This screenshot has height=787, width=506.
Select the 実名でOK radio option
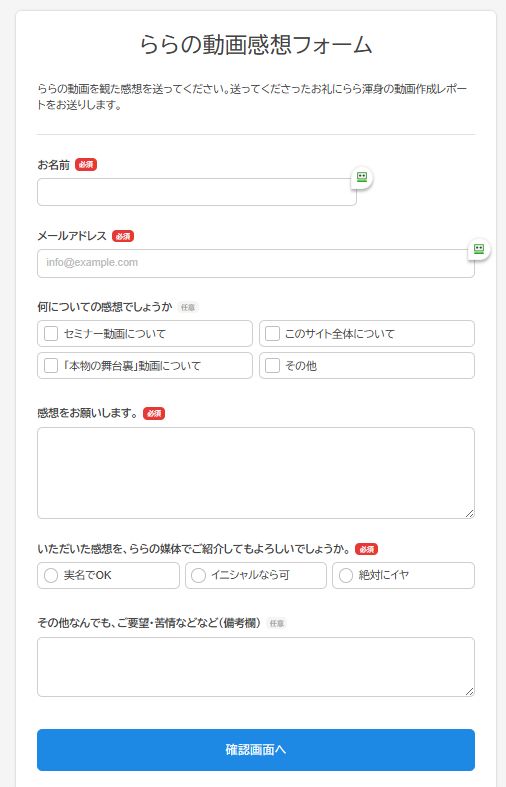pos(51,575)
